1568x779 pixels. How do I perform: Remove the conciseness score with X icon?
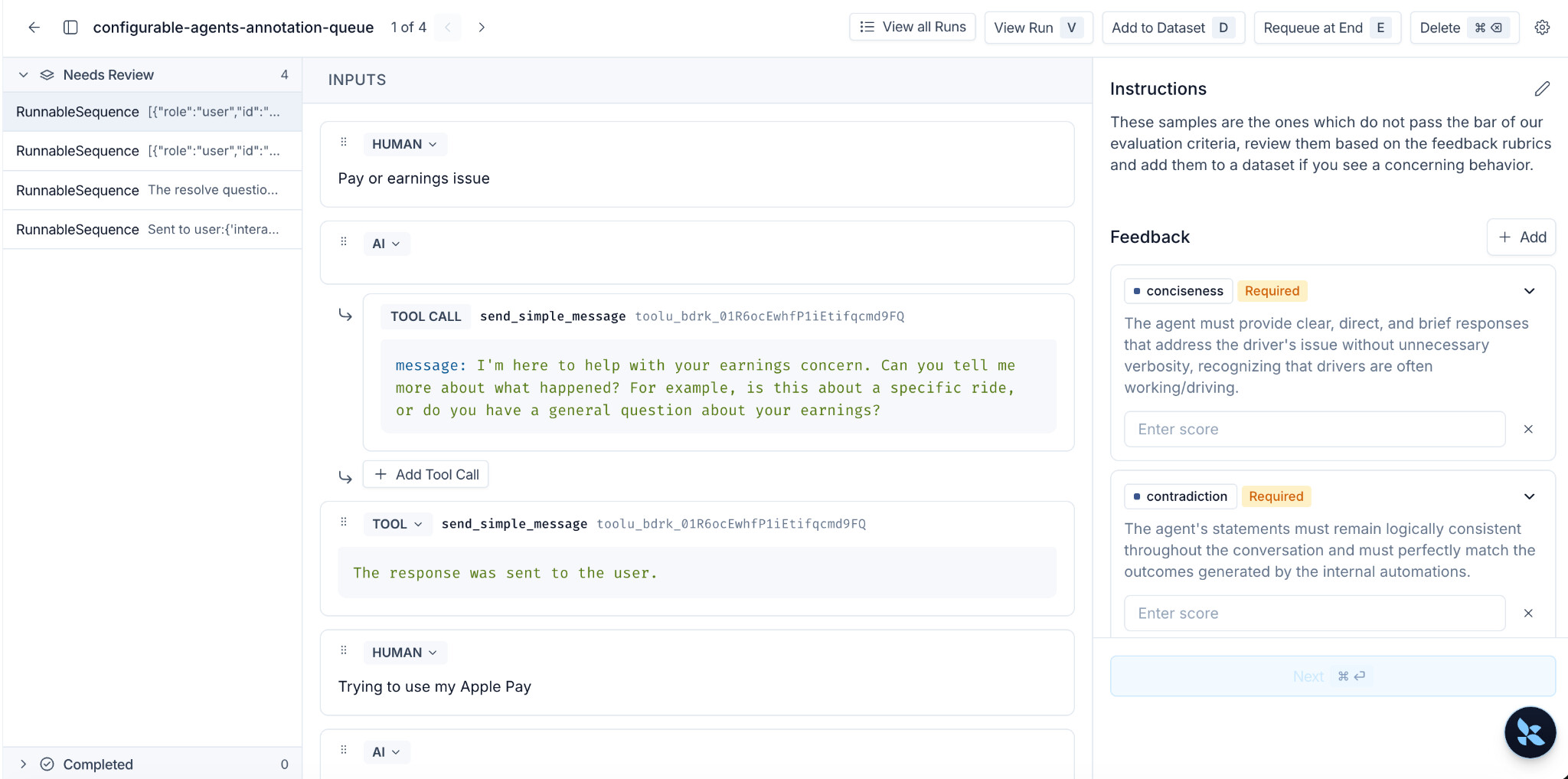(x=1528, y=429)
